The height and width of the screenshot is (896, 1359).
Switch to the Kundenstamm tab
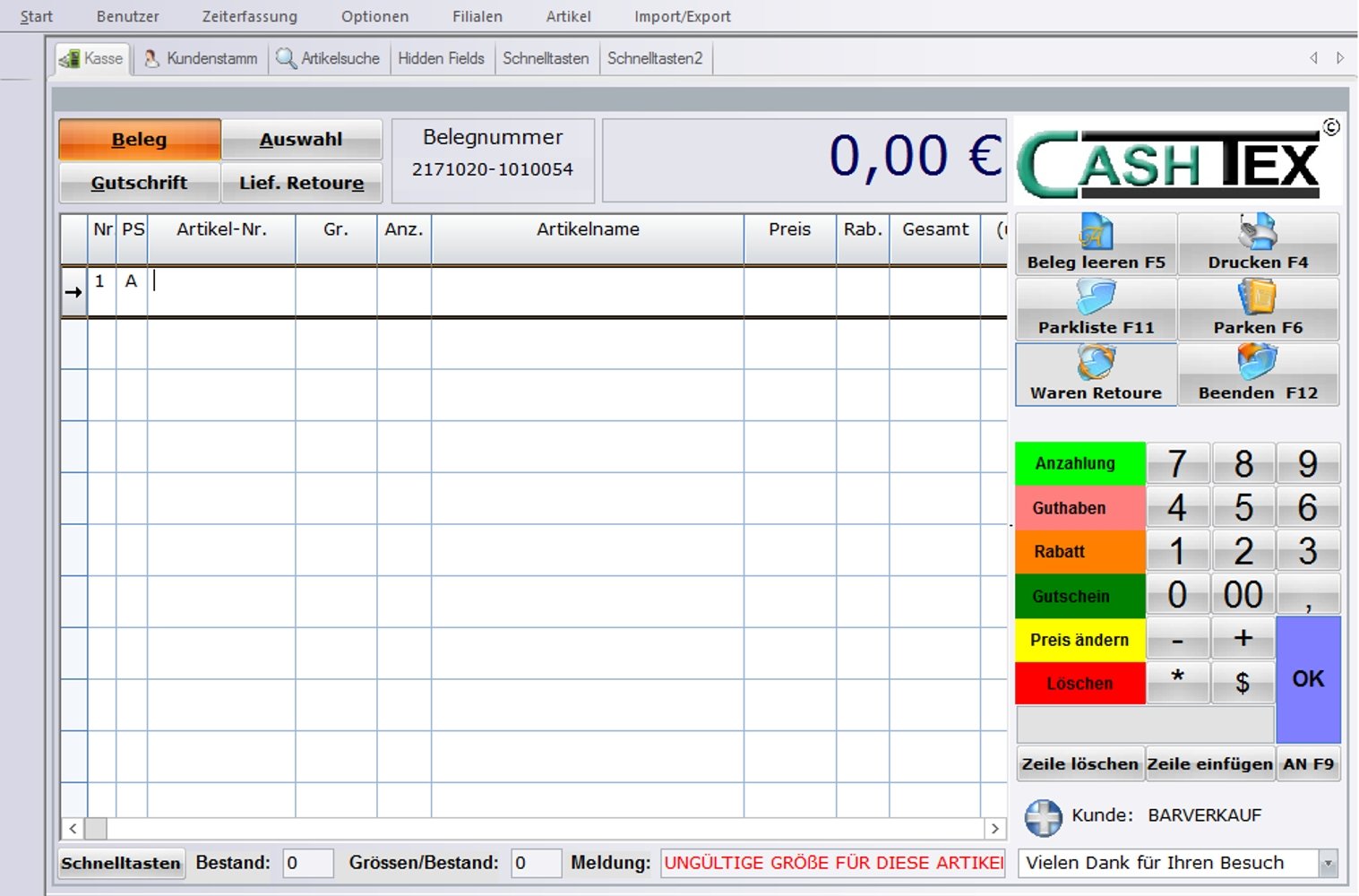click(x=201, y=58)
